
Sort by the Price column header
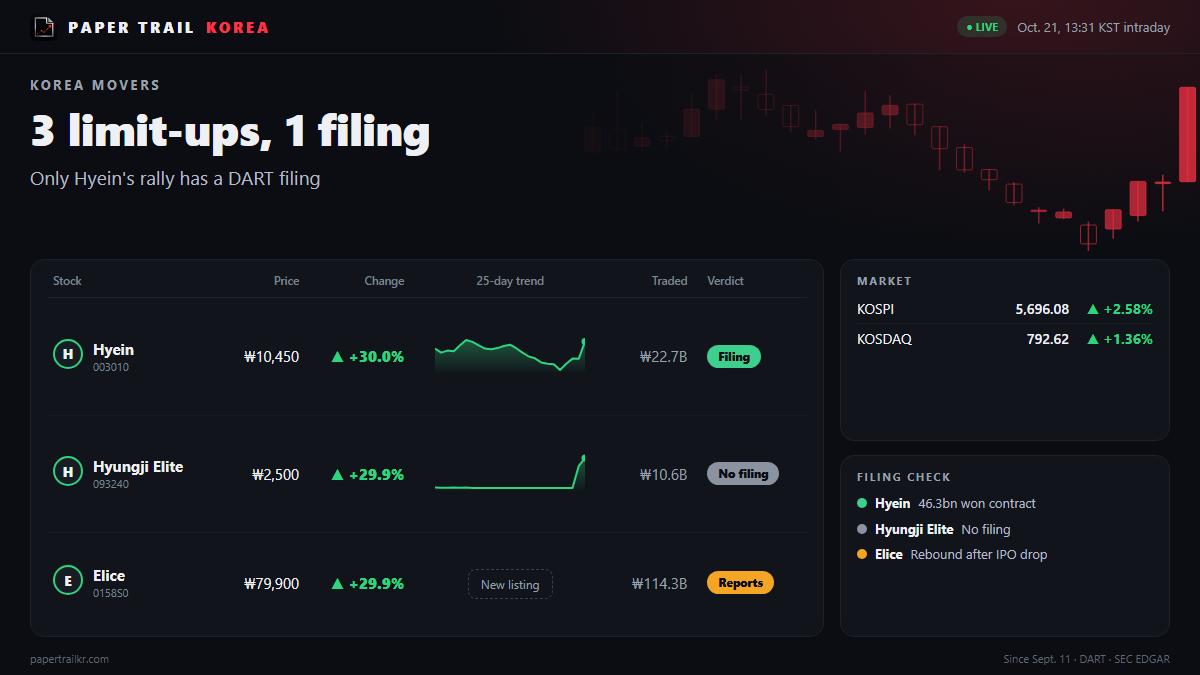[287, 281]
